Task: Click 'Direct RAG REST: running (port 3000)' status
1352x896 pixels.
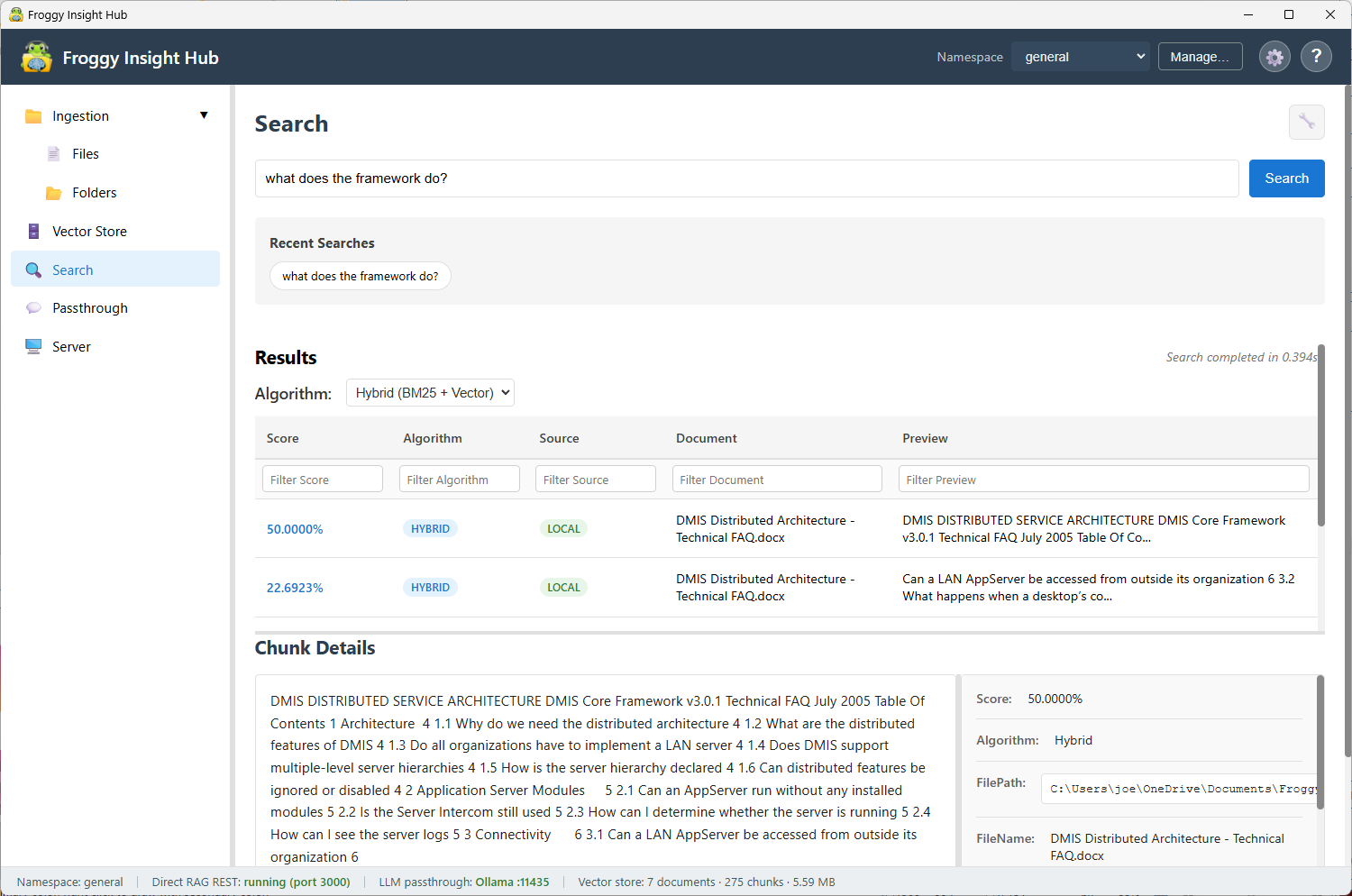Action: 251,882
